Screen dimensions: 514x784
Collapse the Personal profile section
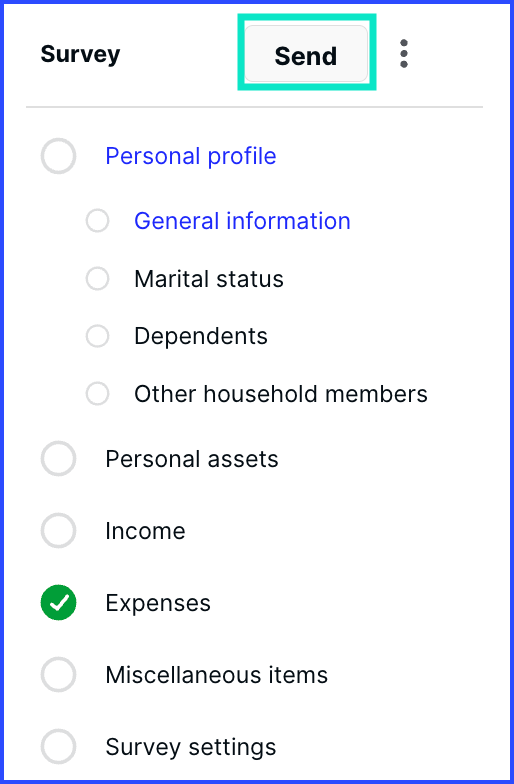pyautogui.click(x=190, y=156)
